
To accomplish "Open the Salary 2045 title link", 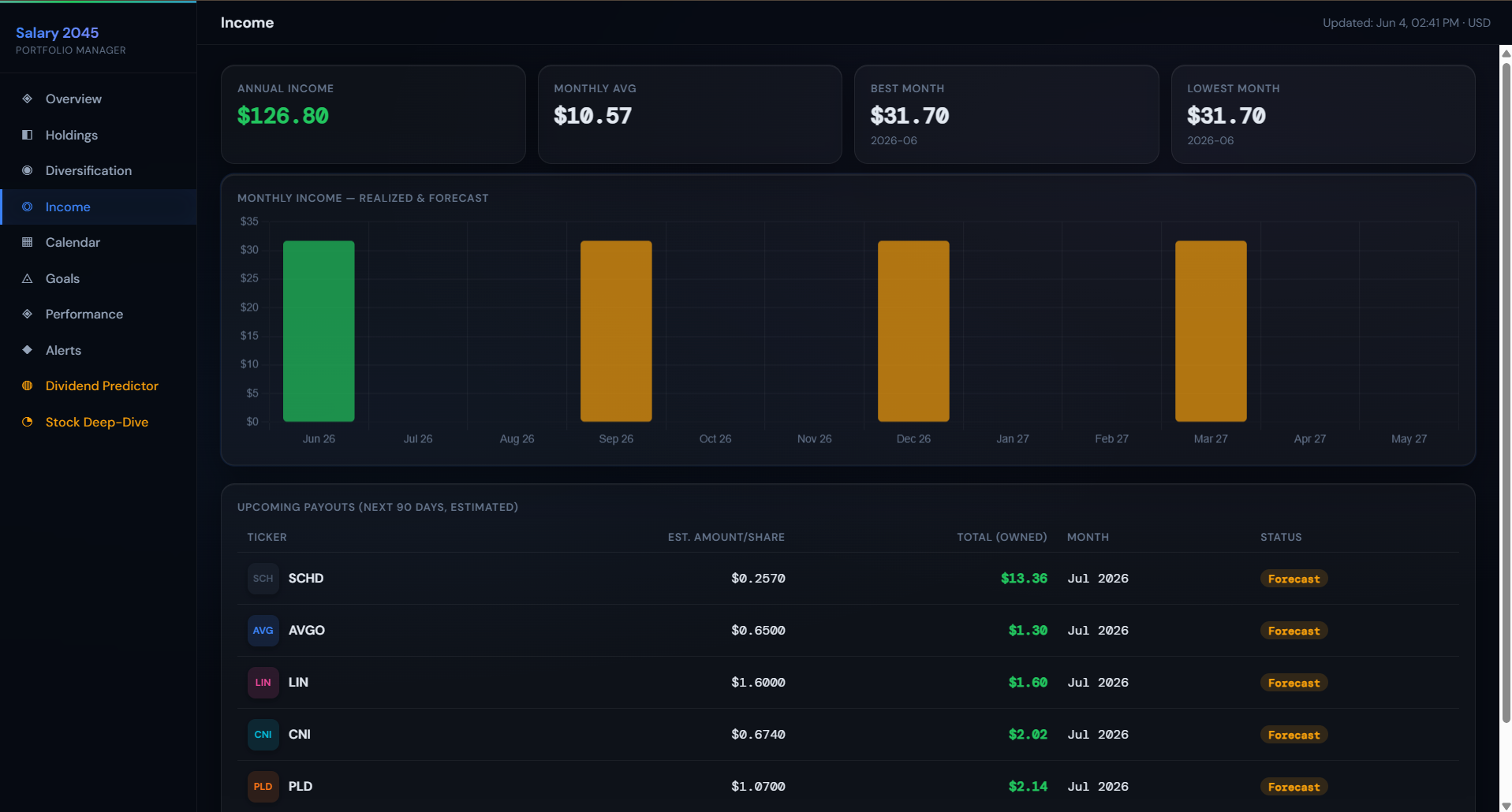I will click(58, 32).
